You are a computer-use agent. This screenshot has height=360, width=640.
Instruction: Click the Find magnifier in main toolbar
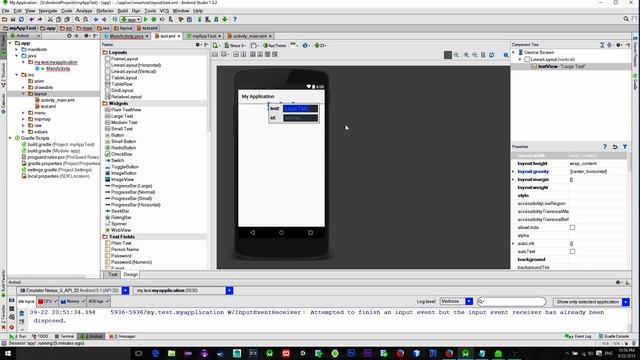point(77,19)
